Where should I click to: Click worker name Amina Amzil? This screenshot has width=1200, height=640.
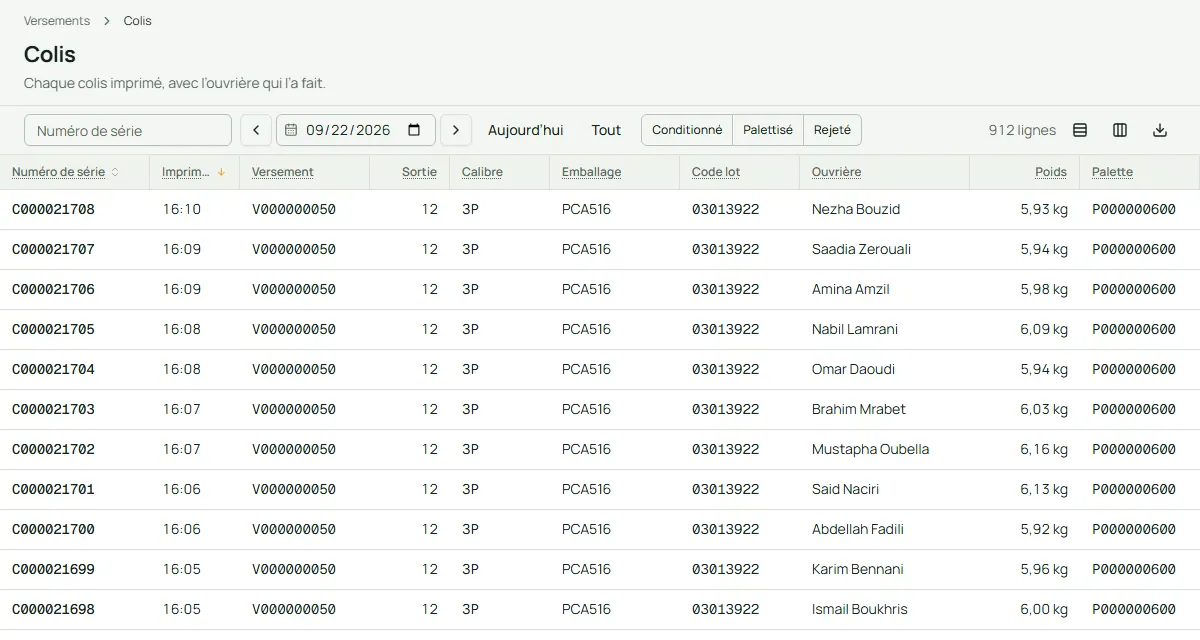(x=850, y=290)
